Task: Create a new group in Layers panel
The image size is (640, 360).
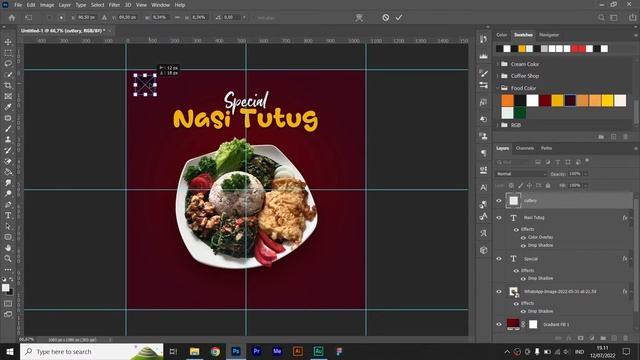Action: (603, 338)
